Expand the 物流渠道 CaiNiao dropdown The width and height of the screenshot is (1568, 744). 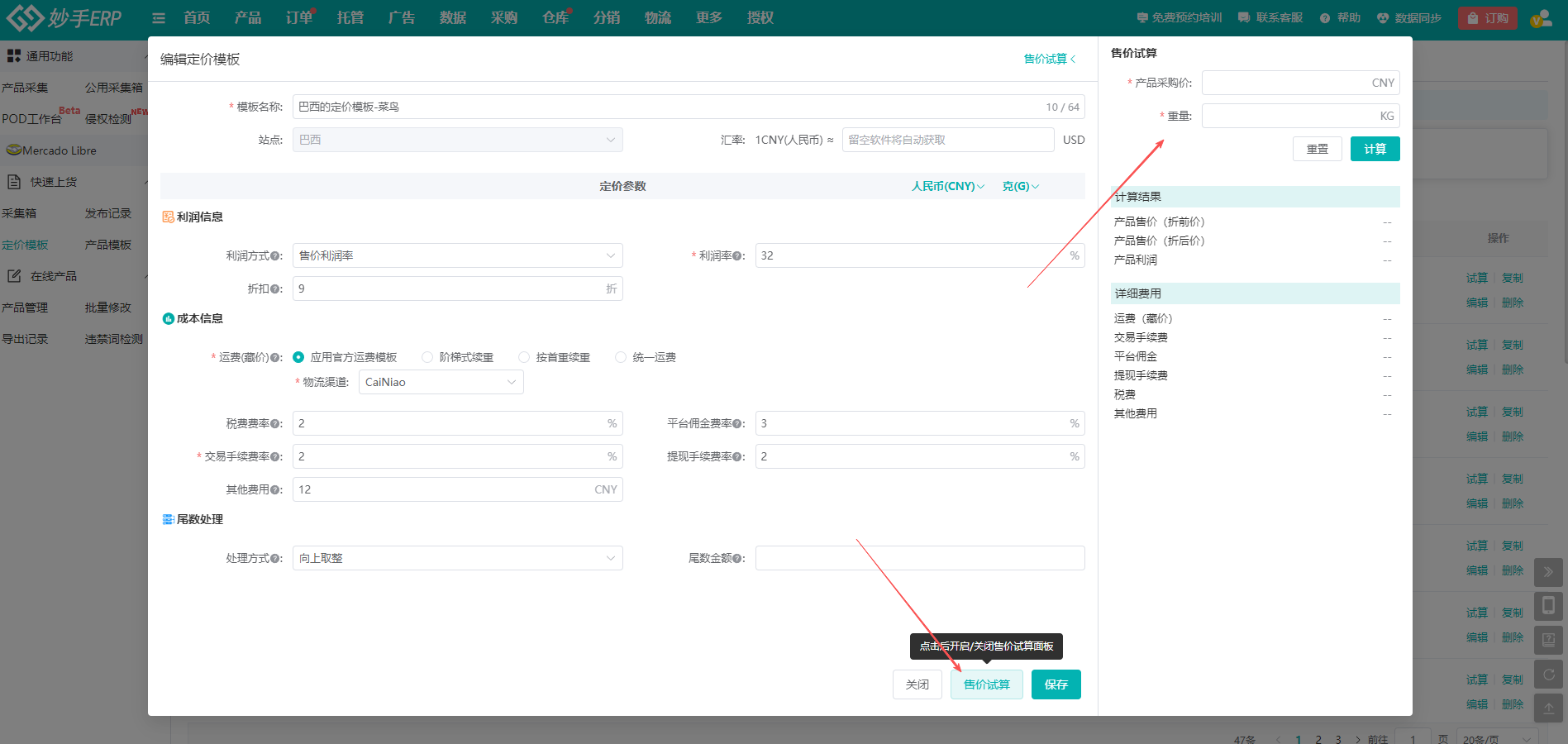(441, 382)
